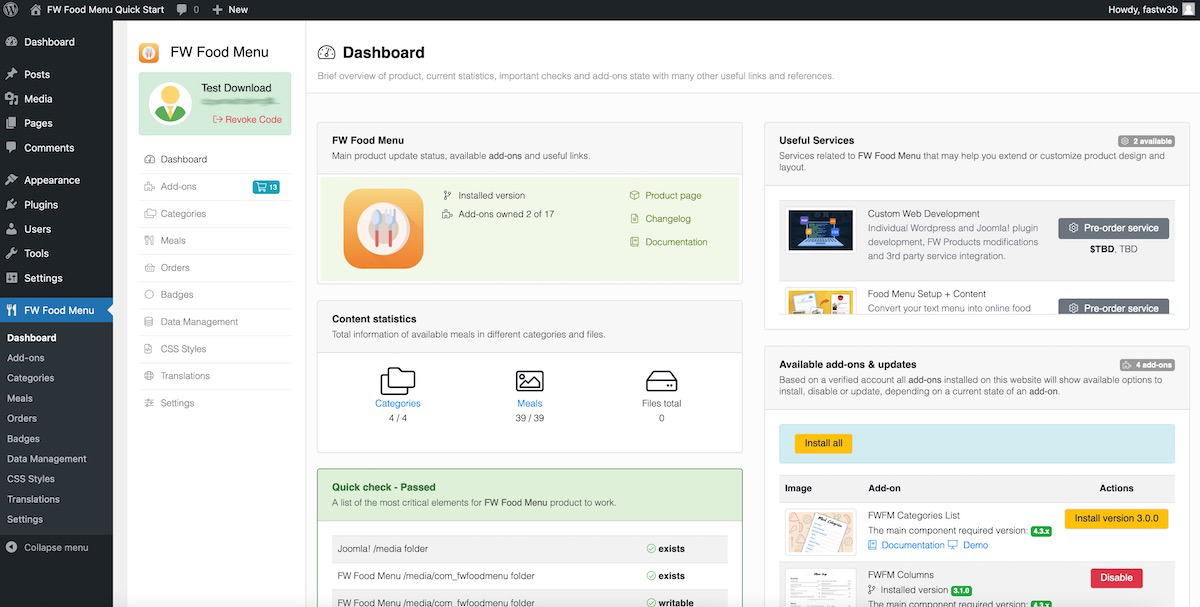1200x607 pixels.
Task: Click the Plugins icon in WordPress sidebar
Action: click(x=11, y=205)
